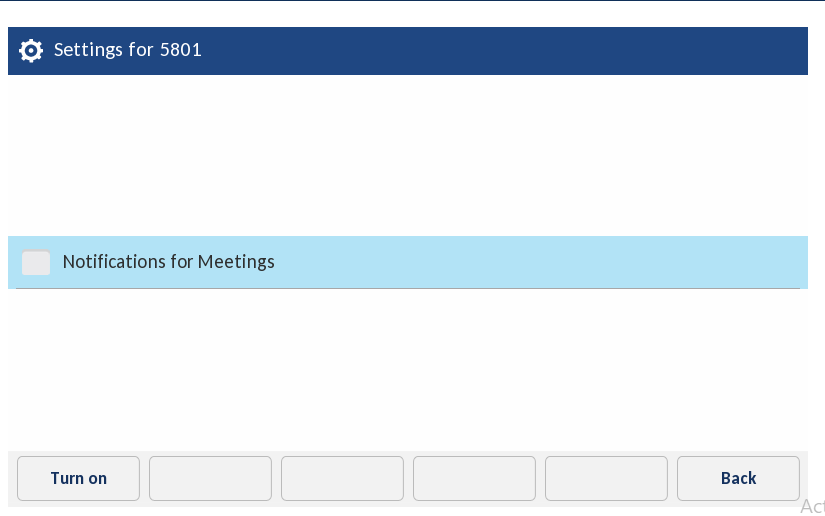Select the Notifications for Meetings label text

click(x=168, y=262)
